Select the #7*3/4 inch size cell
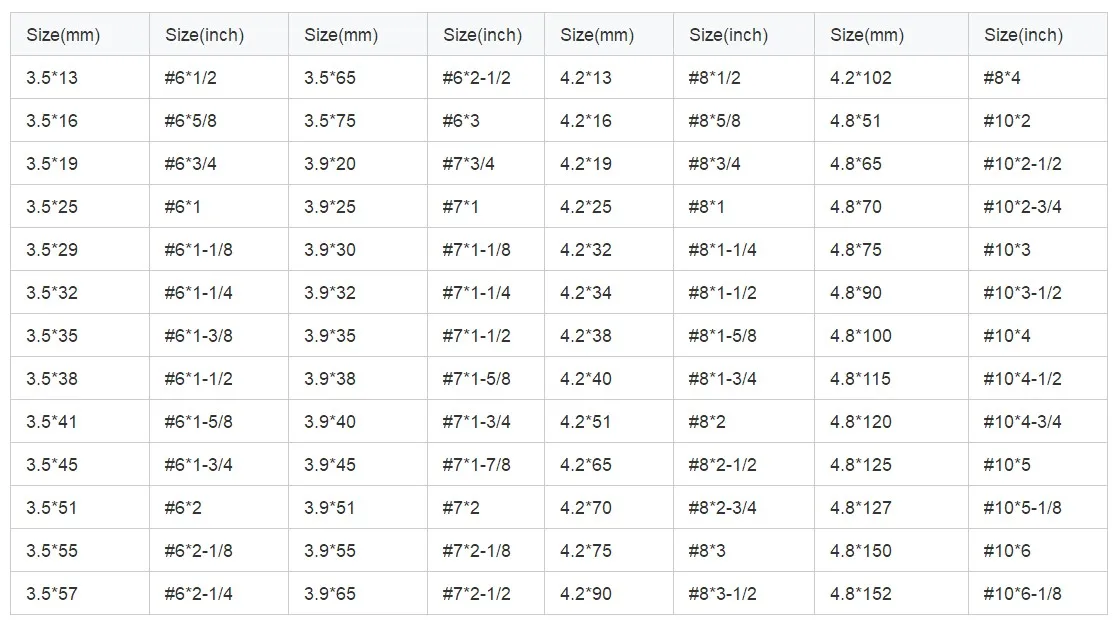 pos(469,164)
